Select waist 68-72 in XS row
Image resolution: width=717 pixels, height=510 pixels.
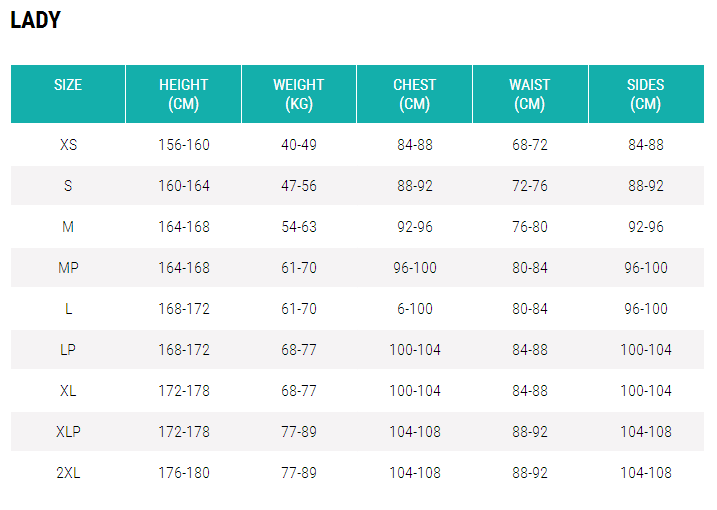click(530, 145)
